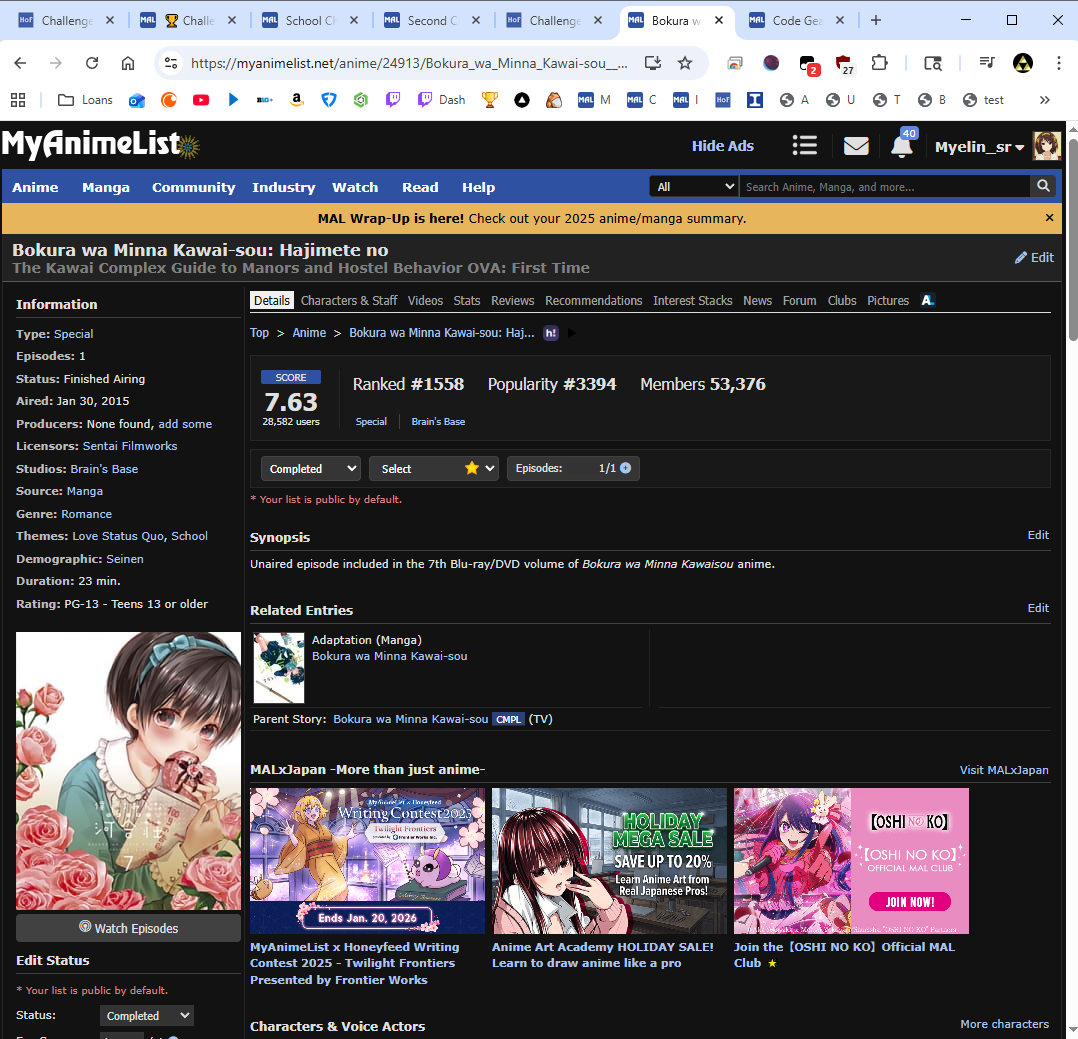Click into the Search Anime, Manga input
The width and height of the screenshot is (1078, 1039).
coord(884,186)
